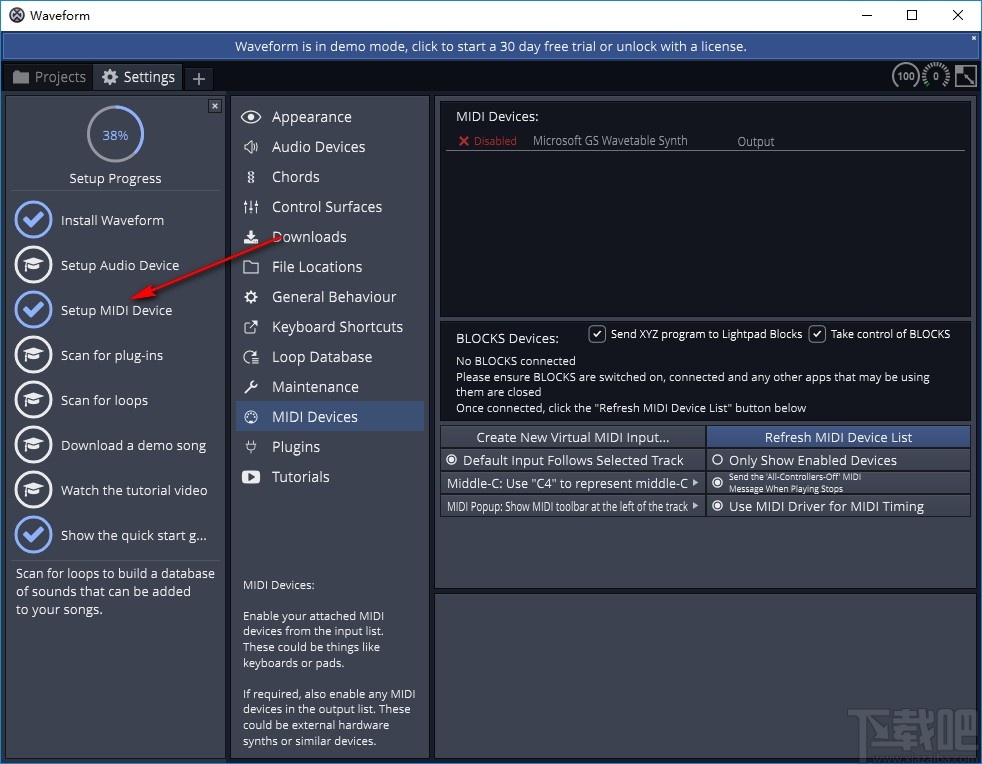Open the MIDI Popup toolbar position dropdown
This screenshot has width=982, height=764.
tap(573, 506)
